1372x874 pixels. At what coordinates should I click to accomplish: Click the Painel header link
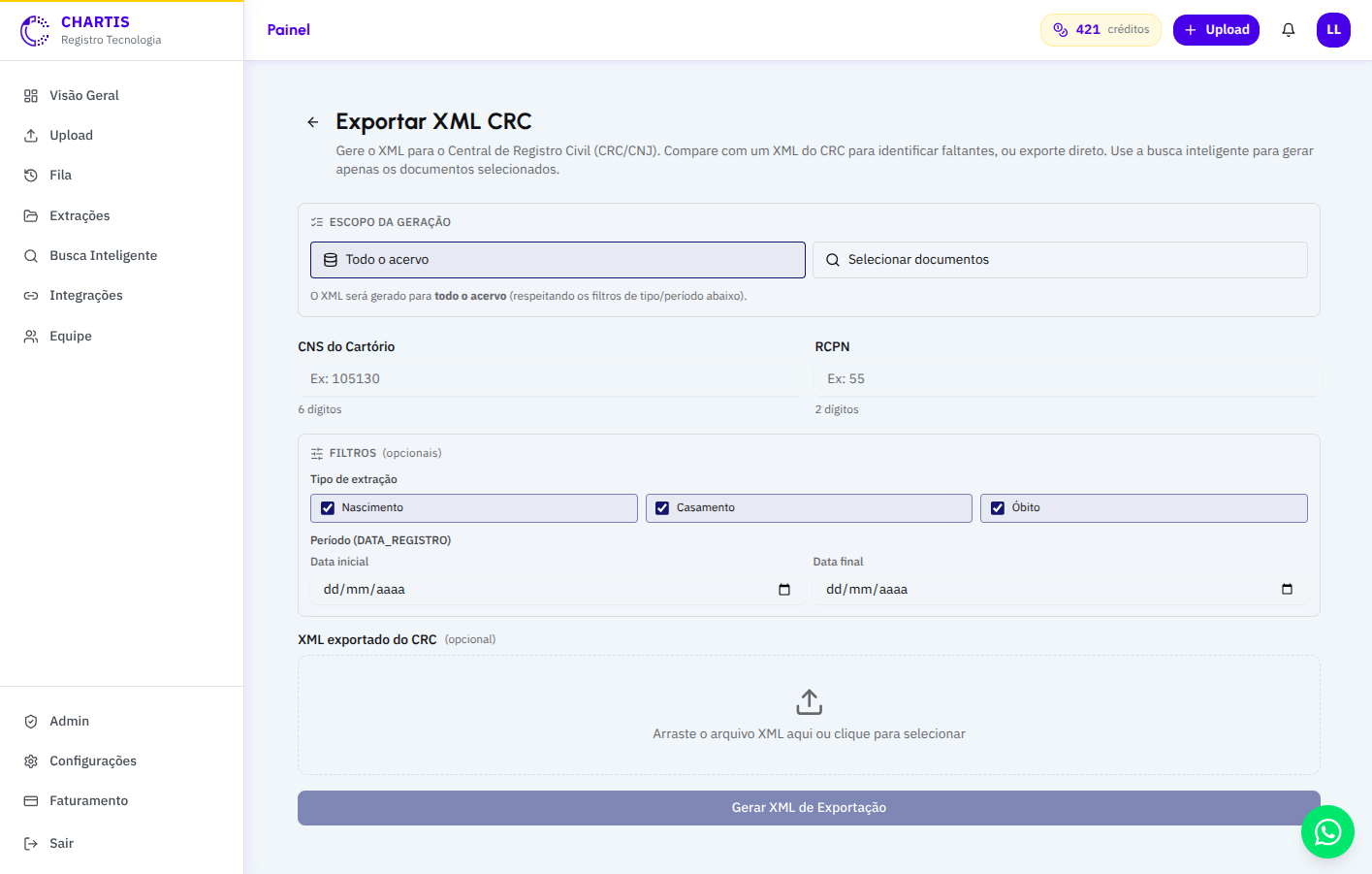(x=289, y=30)
